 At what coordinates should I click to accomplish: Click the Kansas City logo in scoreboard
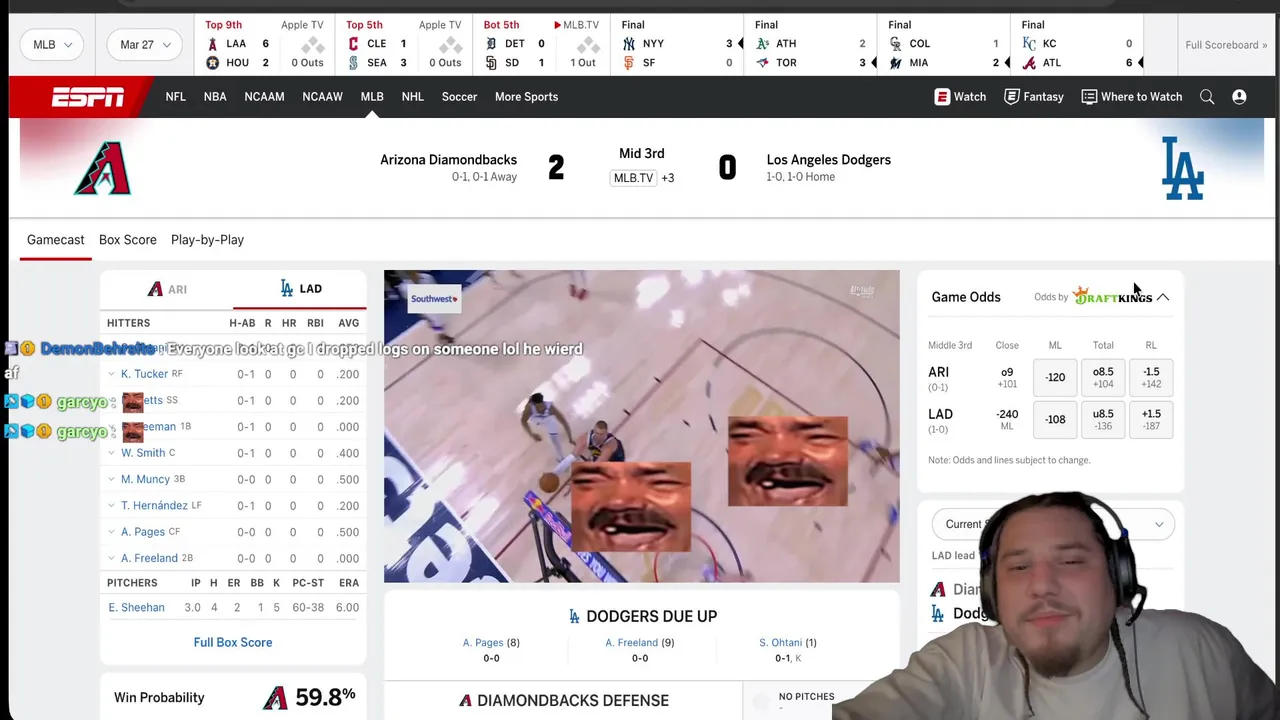tap(1029, 44)
